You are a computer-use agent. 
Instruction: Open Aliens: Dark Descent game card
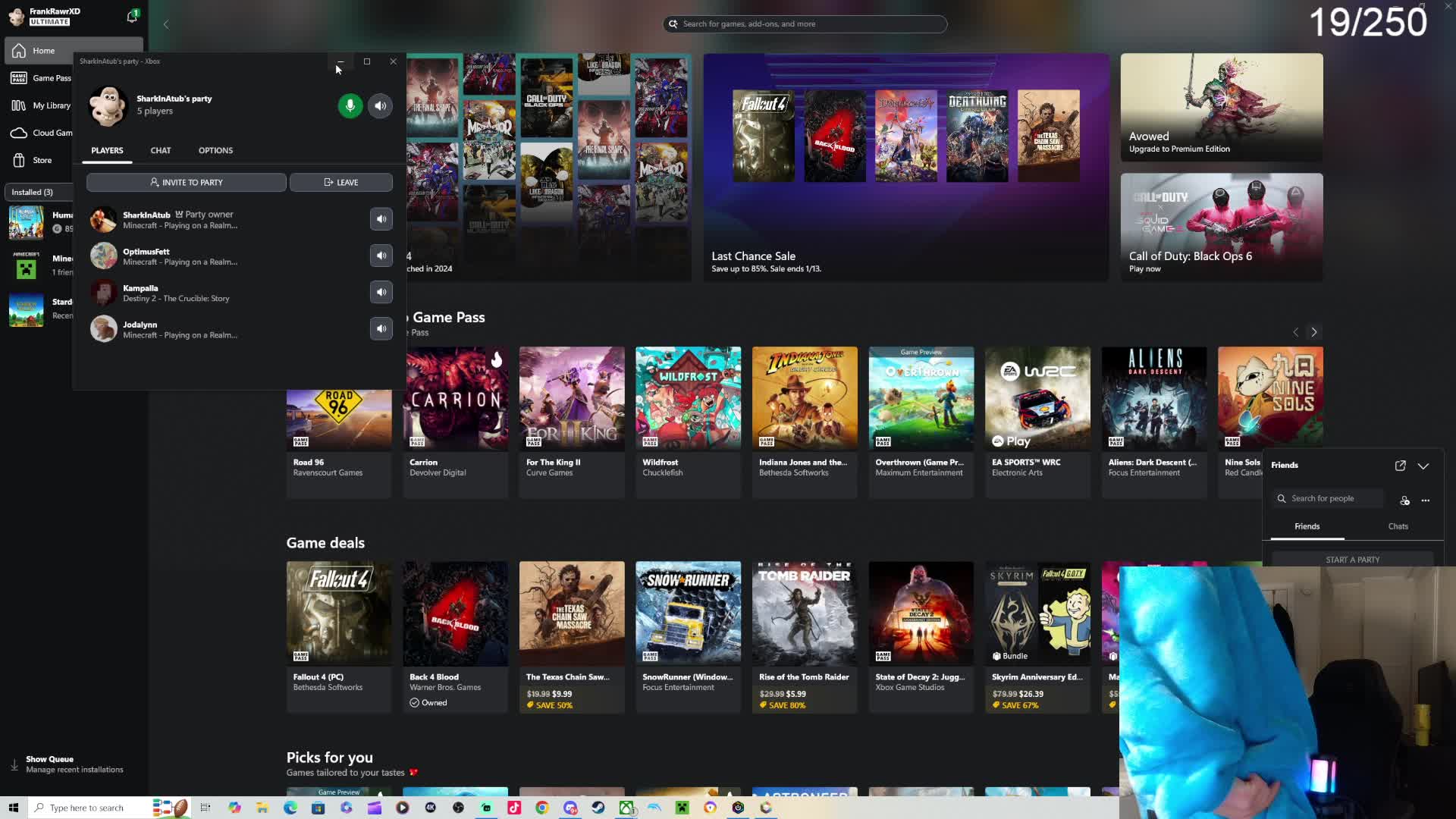click(1153, 422)
